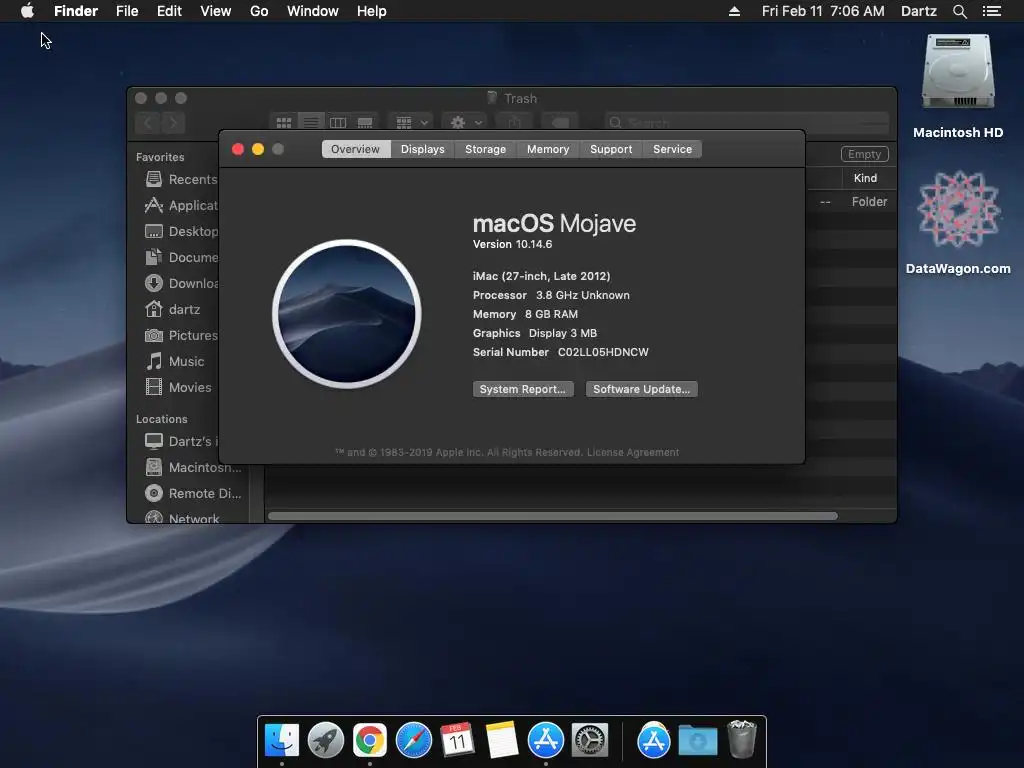Select Remote Disc in the Finder sidebar

coord(193,494)
